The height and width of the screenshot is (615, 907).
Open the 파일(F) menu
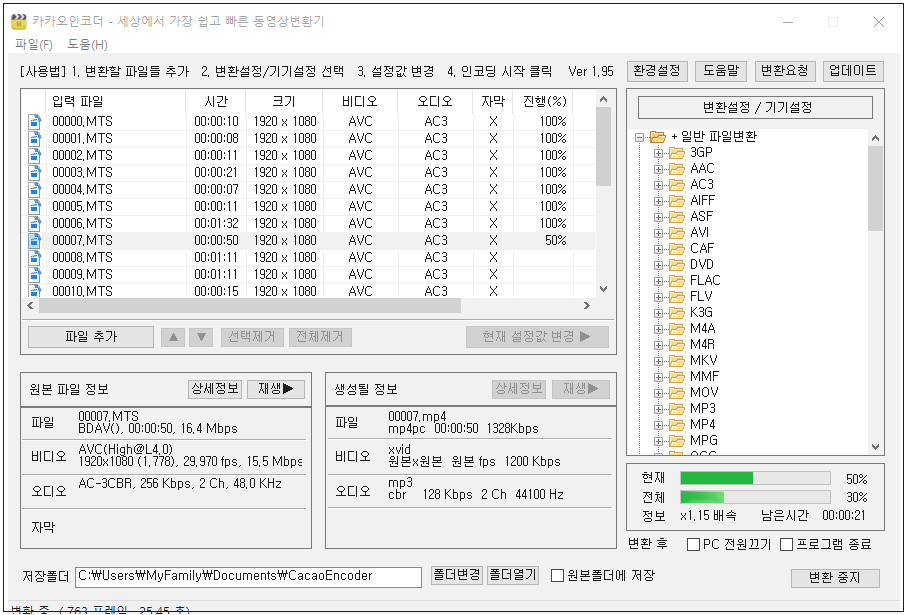point(34,45)
